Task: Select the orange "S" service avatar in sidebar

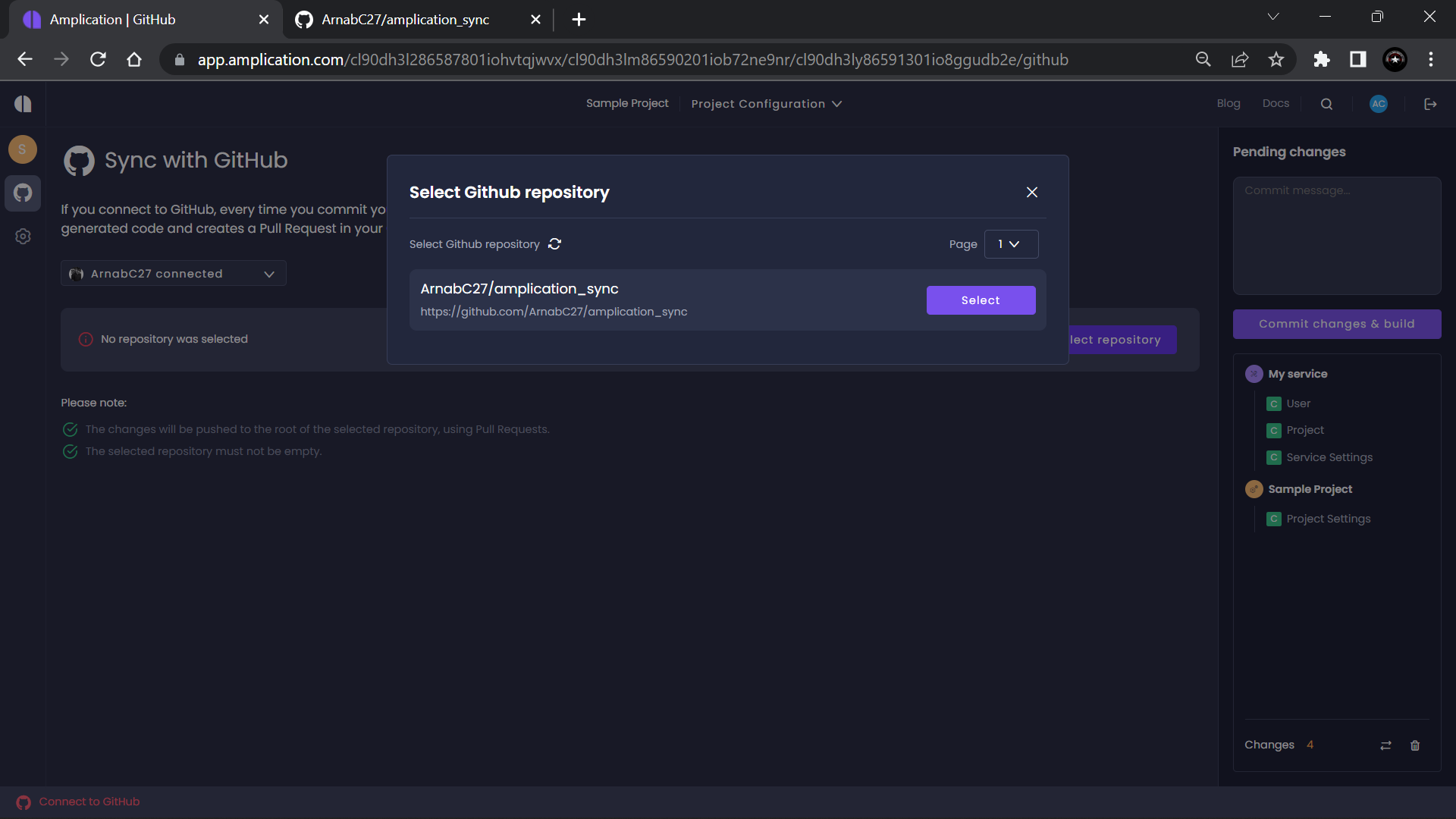Action: coord(23,149)
